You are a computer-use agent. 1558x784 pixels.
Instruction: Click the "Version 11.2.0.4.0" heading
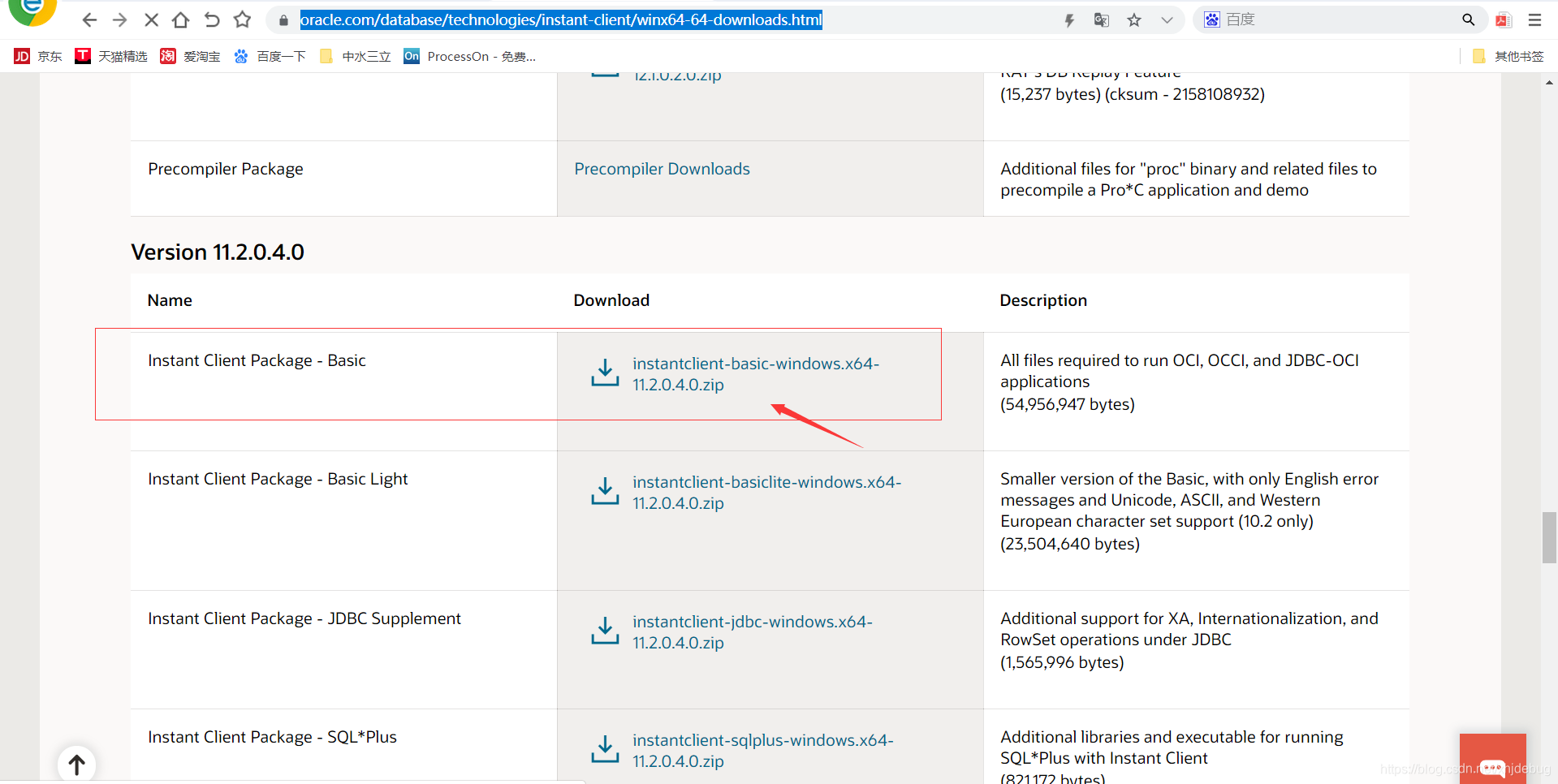click(218, 252)
